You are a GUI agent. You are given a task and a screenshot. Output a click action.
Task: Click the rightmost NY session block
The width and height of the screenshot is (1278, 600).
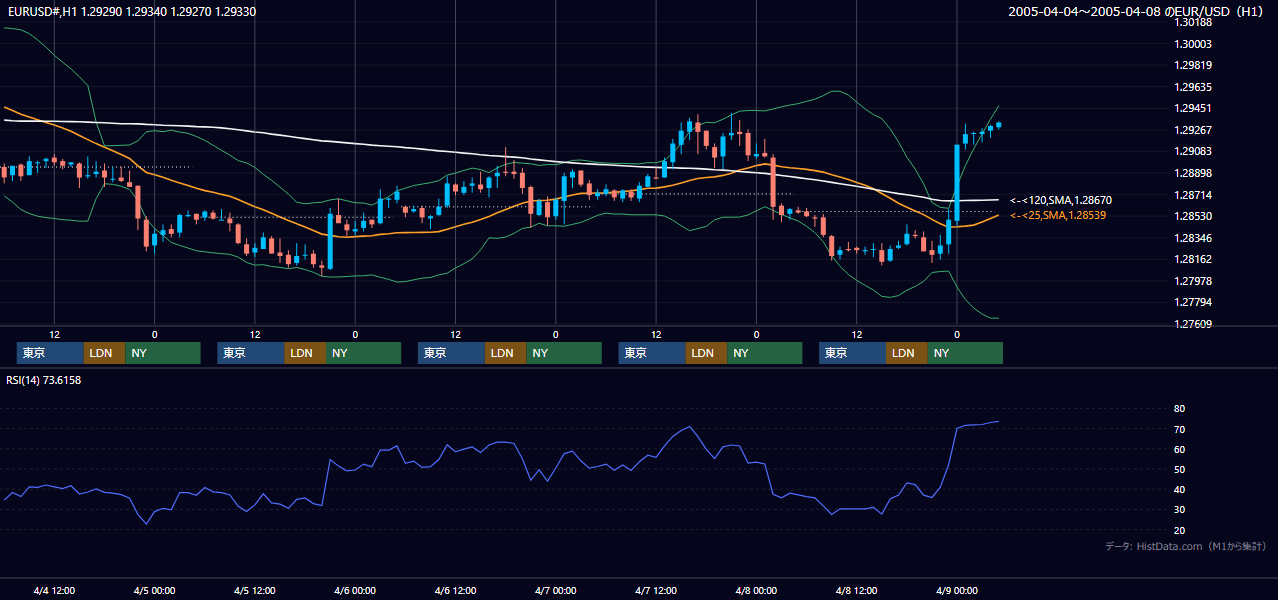click(965, 353)
